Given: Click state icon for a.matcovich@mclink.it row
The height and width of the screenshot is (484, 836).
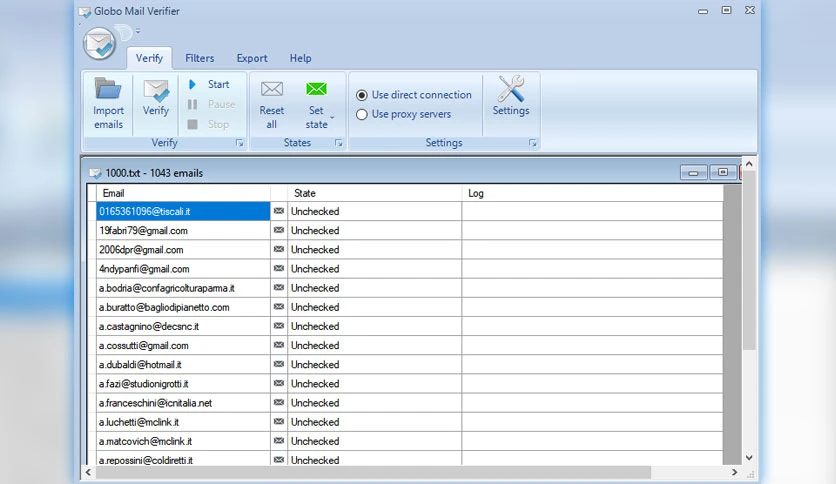Looking at the screenshot, I should (279, 441).
